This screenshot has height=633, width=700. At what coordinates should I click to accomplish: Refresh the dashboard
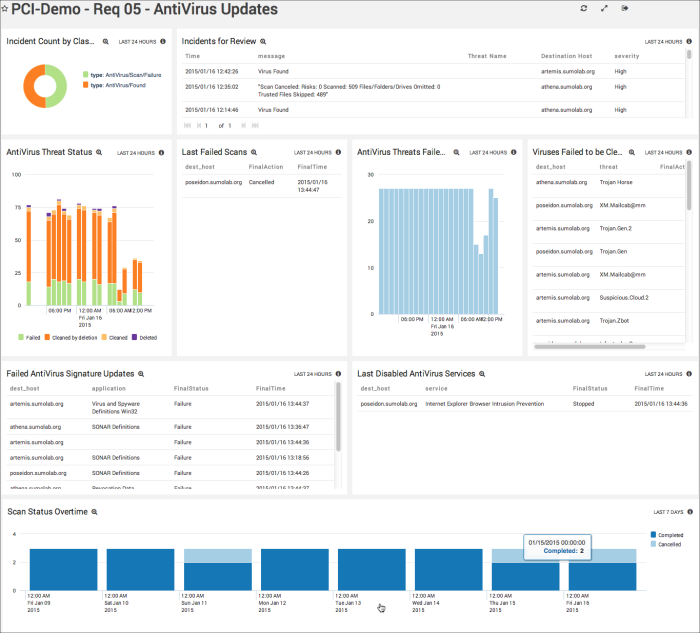[x=584, y=9]
